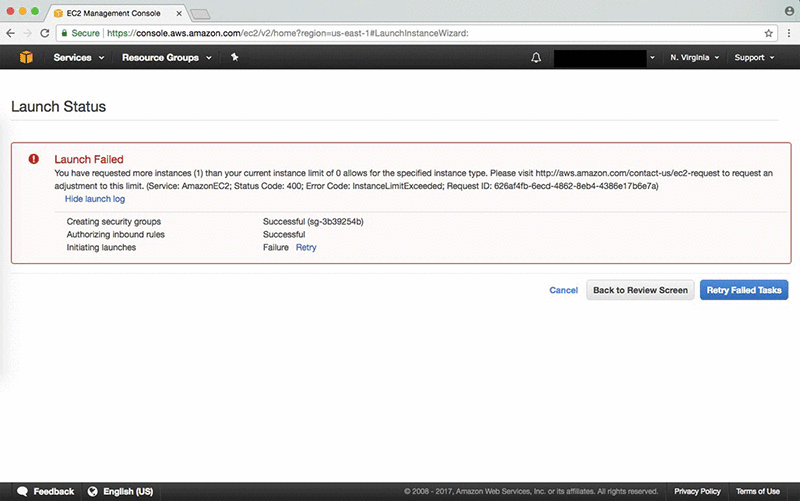Click the red Launch Failed error icon
Viewport: 800px width, 501px height.
[x=34, y=159]
